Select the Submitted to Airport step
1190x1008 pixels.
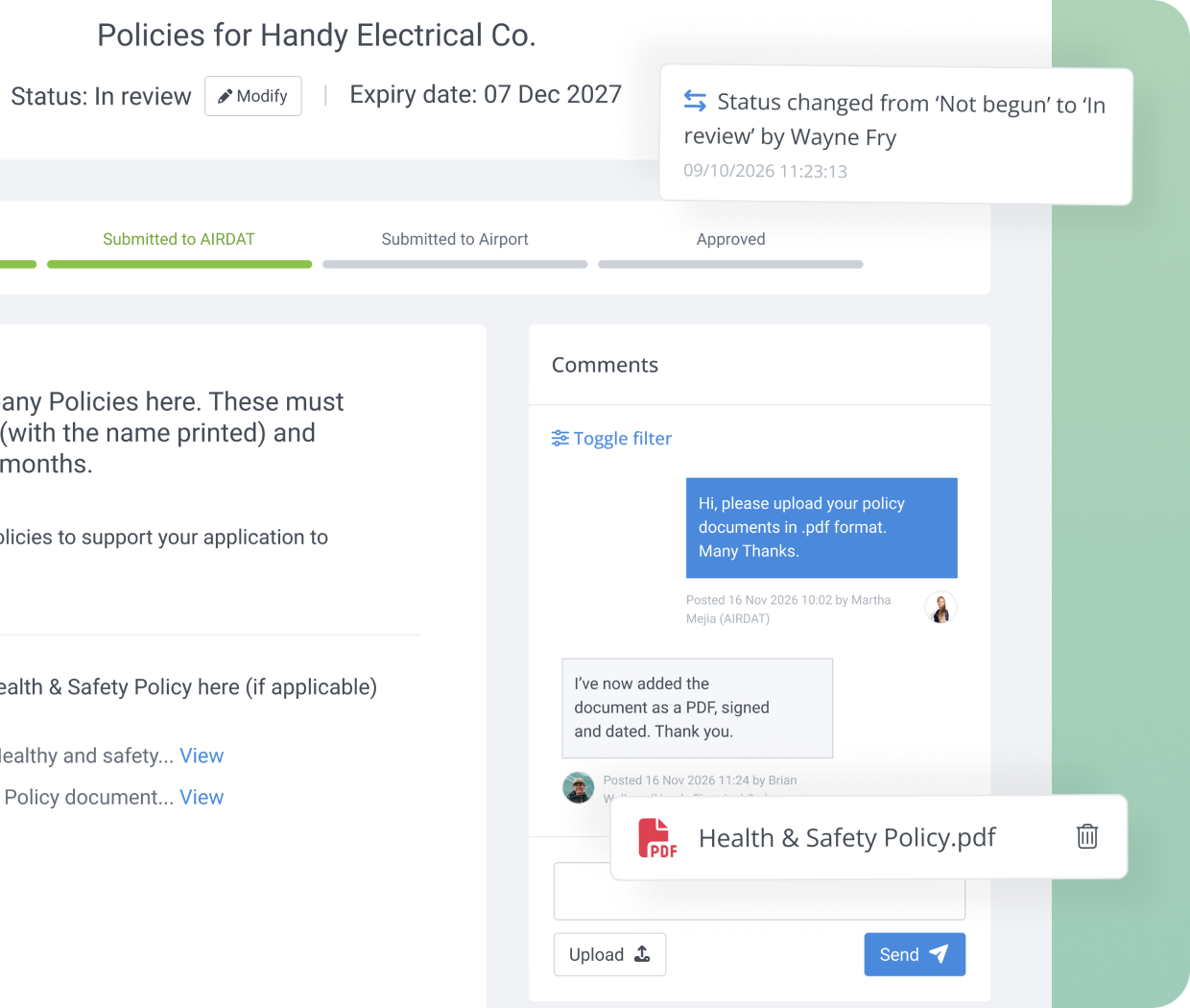click(x=455, y=239)
